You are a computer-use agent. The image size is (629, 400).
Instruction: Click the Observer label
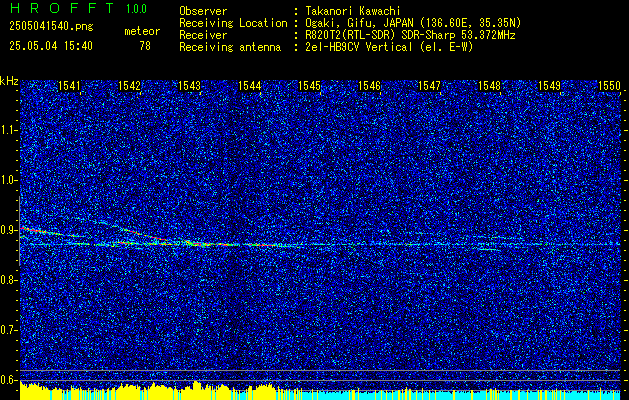pyautogui.click(x=203, y=11)
